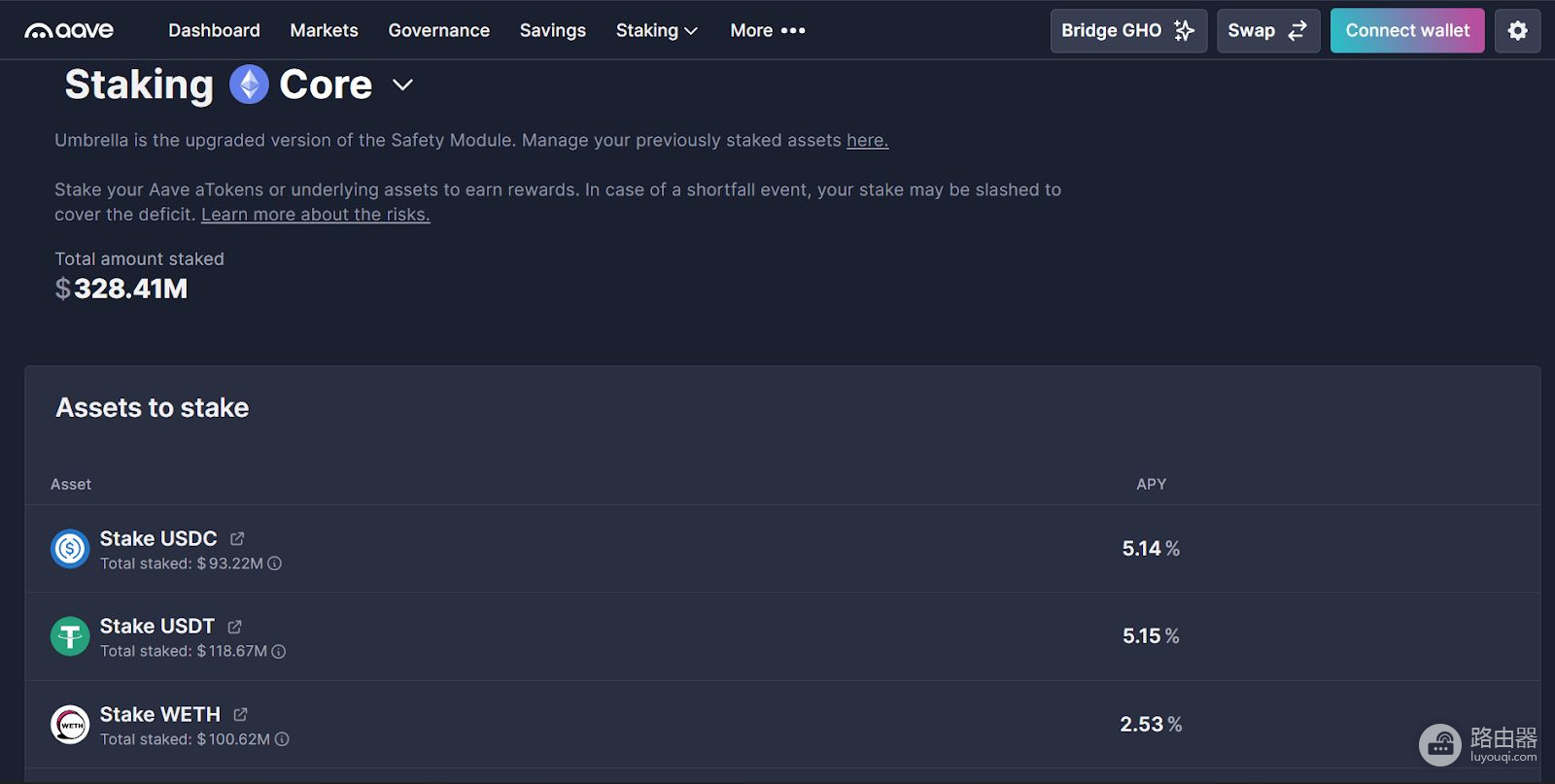Show info for USDC total staked
Image resolution: width=1555 pixels, height=784 pixels.
[x=275, y=563]
